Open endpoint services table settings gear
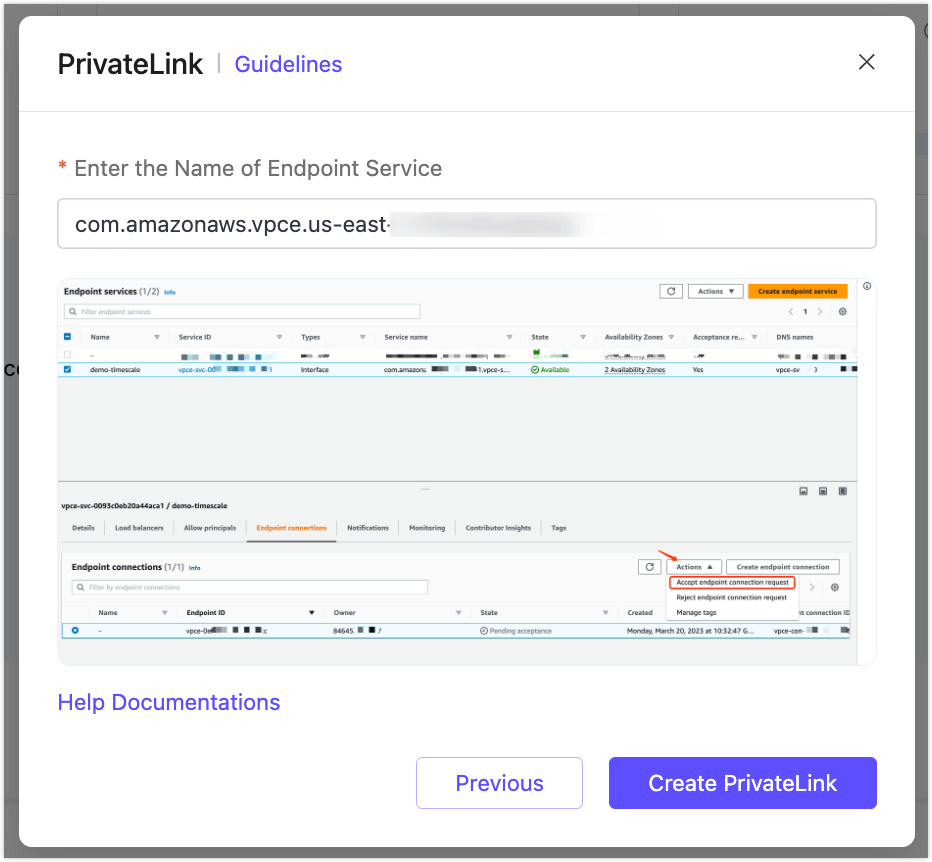This screenshot has width=932, height=862. coord(843,312)
